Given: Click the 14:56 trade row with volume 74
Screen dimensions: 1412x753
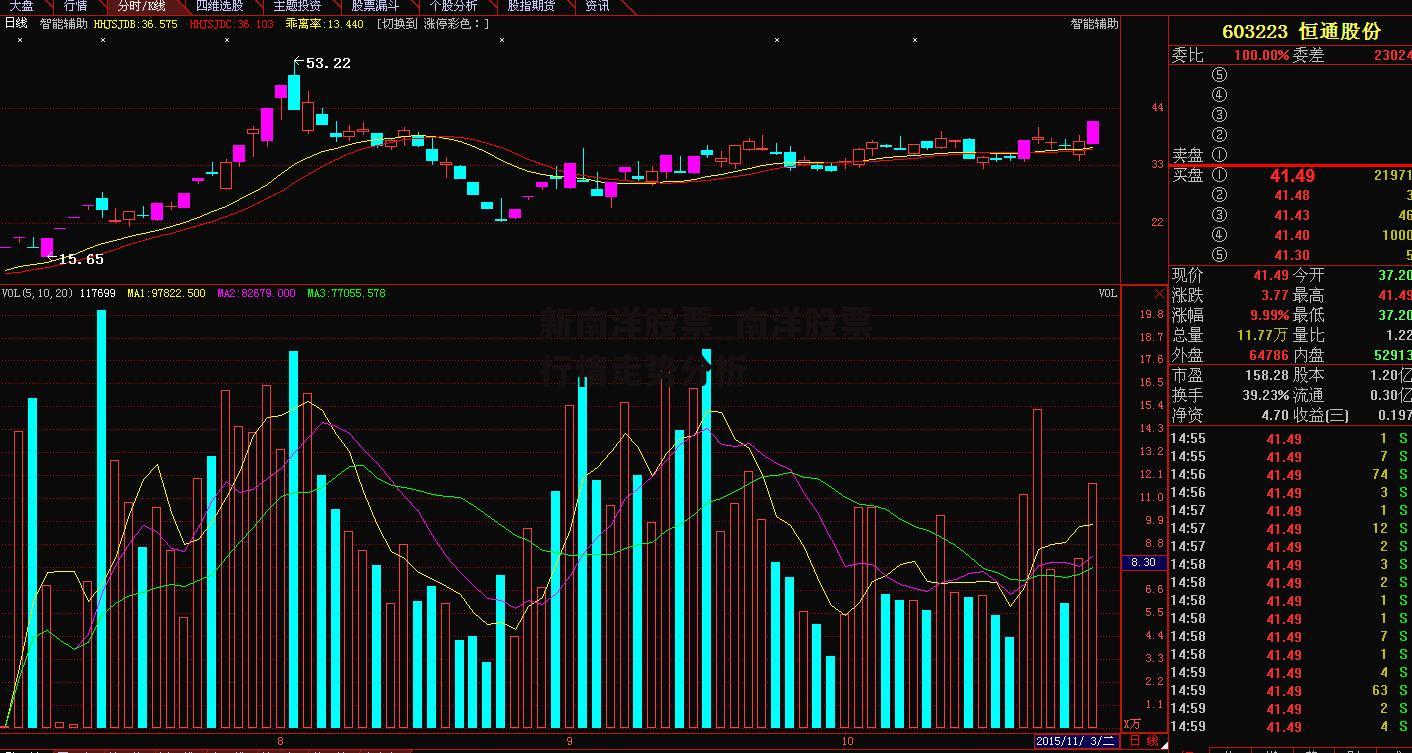Looking at the screenshot, I should [x=1290, y=474].
